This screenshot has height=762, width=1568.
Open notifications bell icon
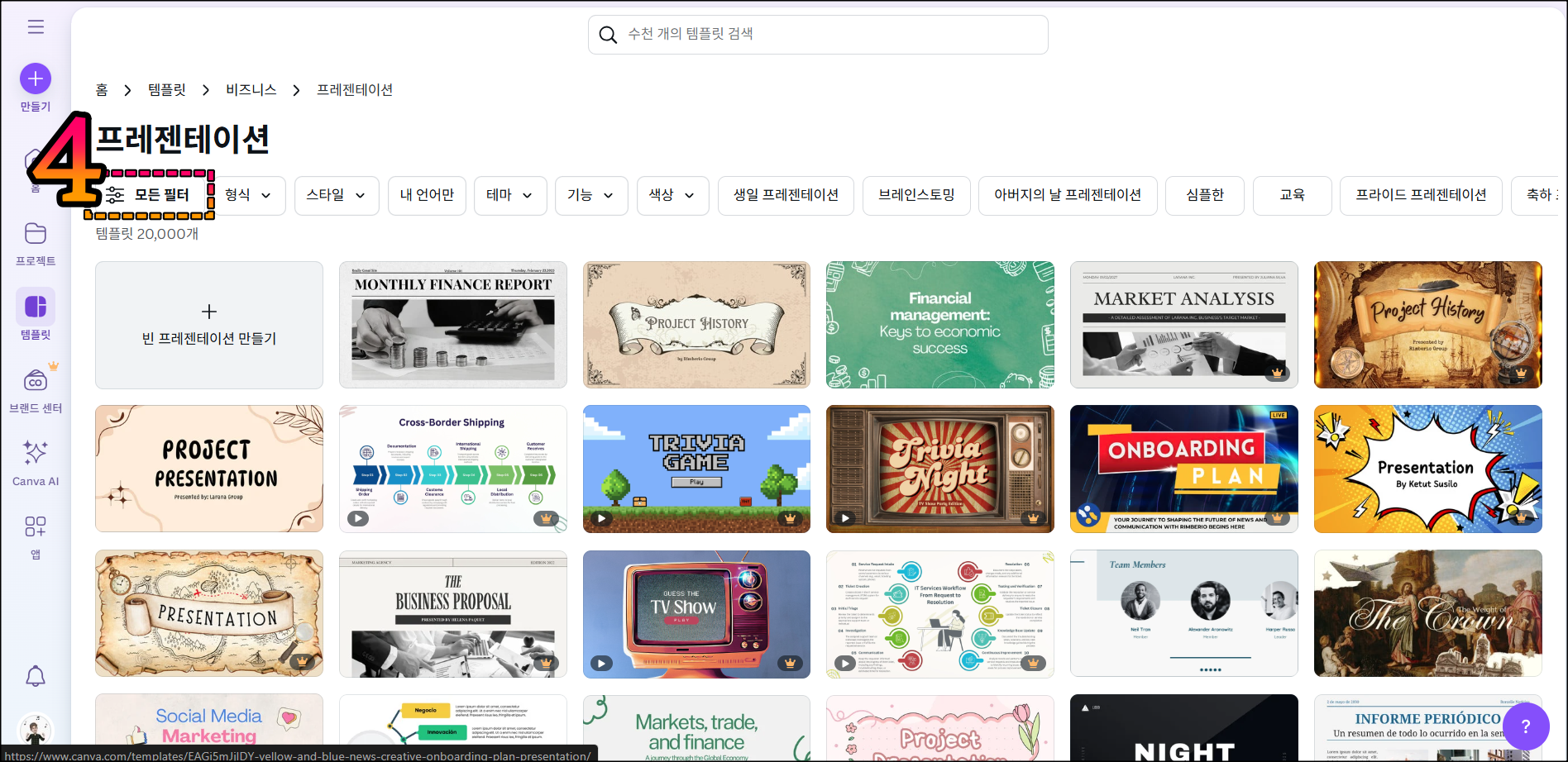pyautogui.click(x=36, y=676)
